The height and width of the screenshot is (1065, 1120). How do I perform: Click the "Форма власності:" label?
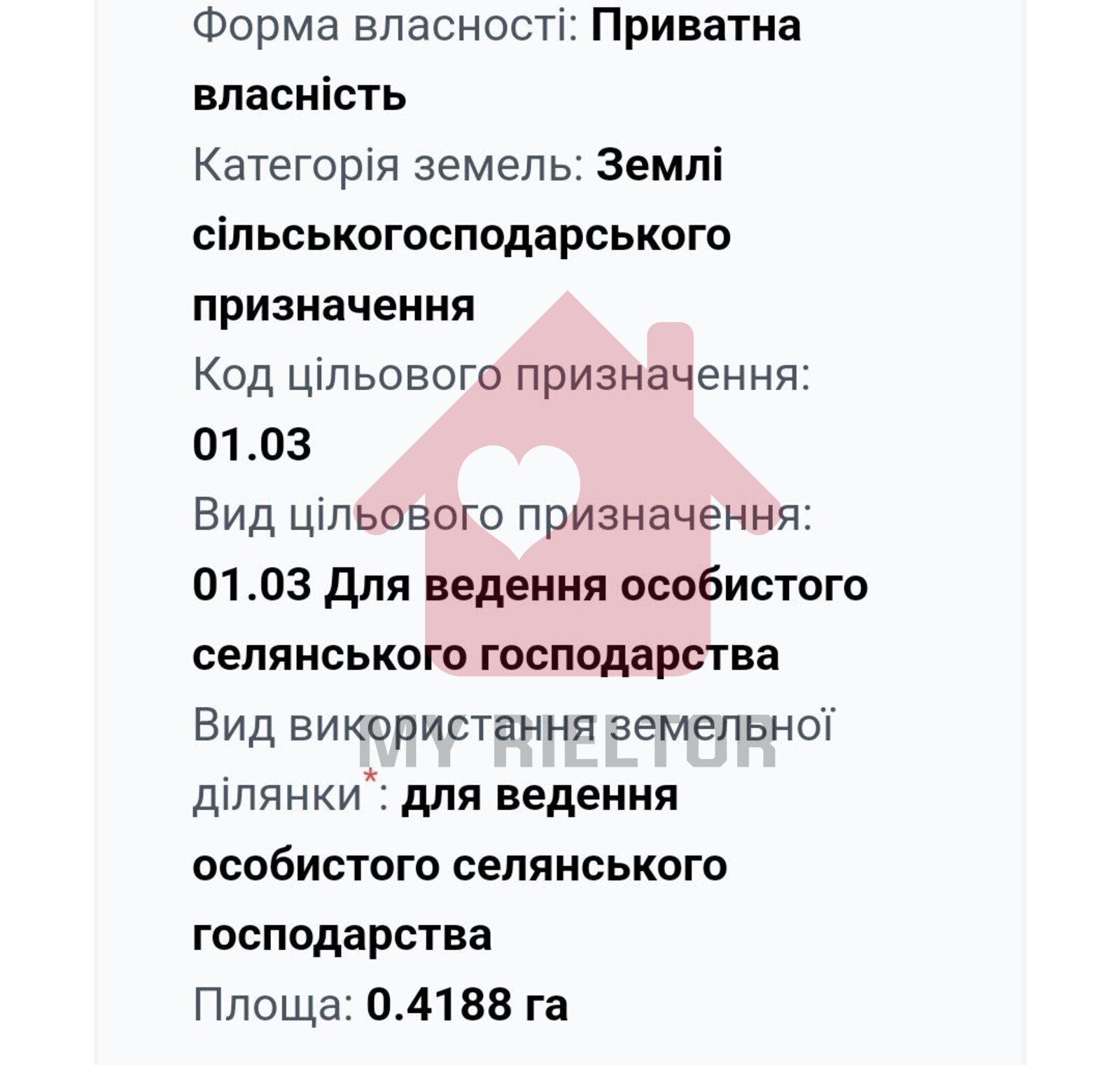click(x=385, y=26)
